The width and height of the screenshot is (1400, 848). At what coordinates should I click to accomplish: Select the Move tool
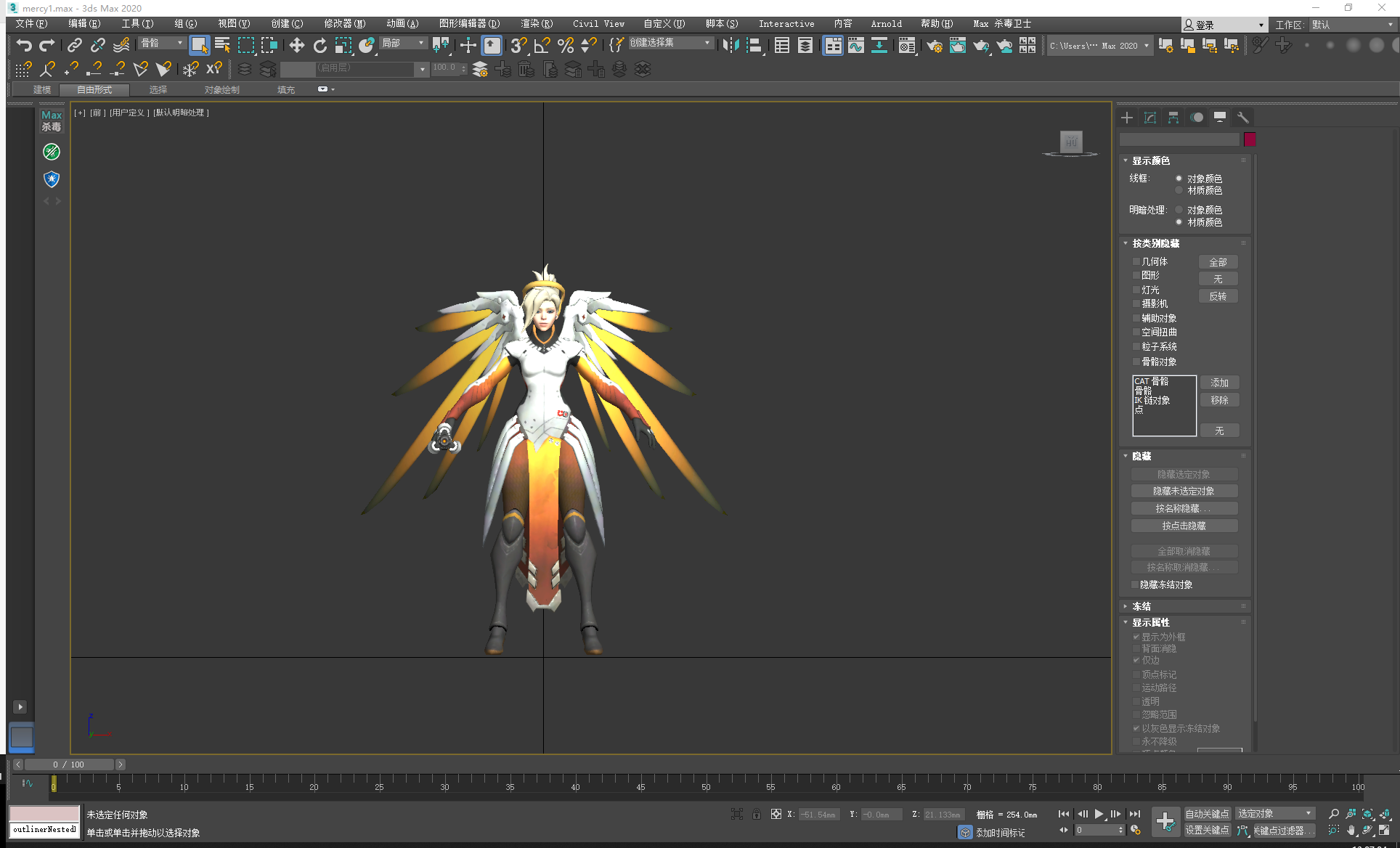pyautogui.click(x=296, y=45)
